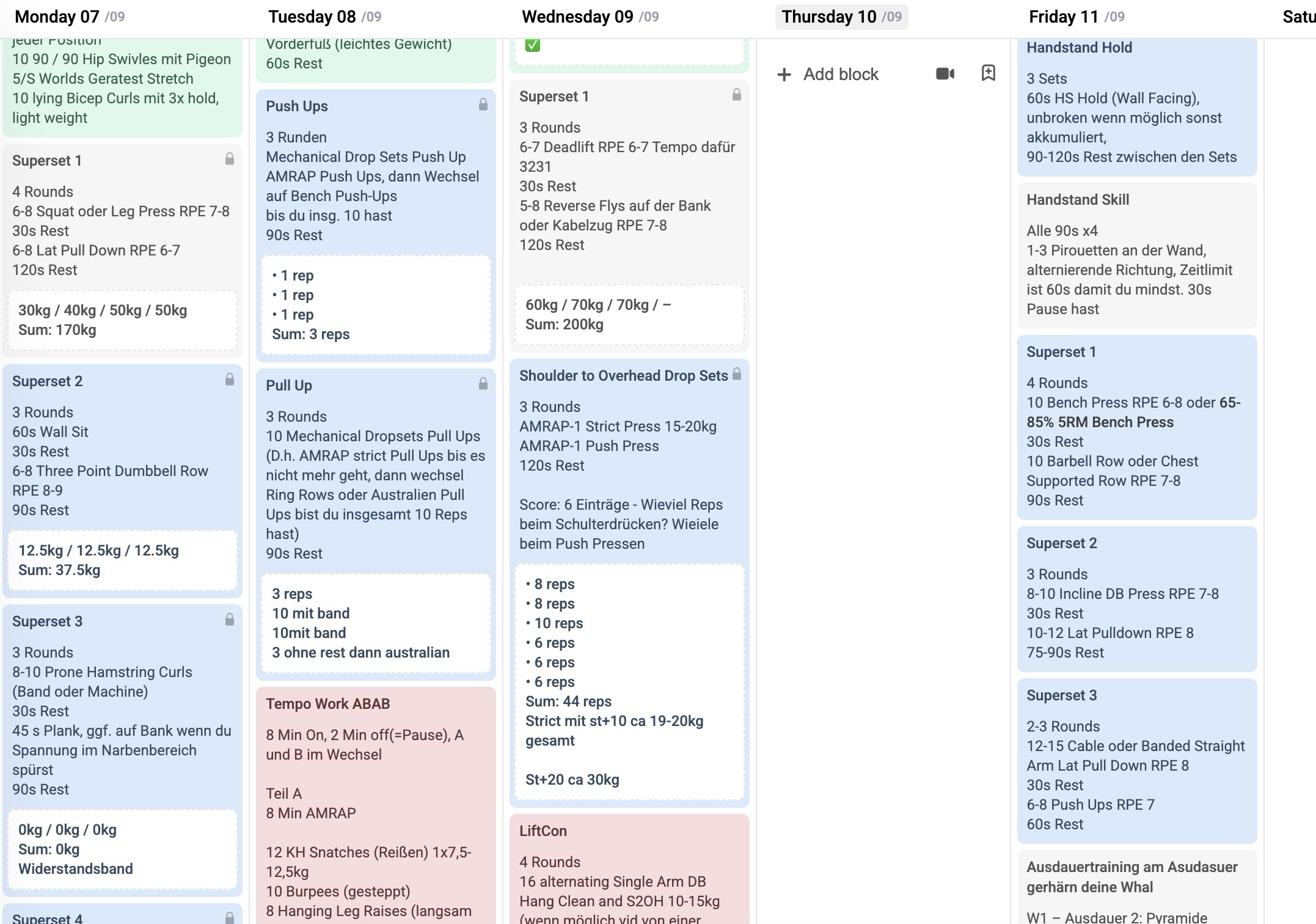The height and width of the screenshot is (924, 1316).
Task: Click 'Worlds Geratest Stretch' line on Monday
Action: coord(103,79)
